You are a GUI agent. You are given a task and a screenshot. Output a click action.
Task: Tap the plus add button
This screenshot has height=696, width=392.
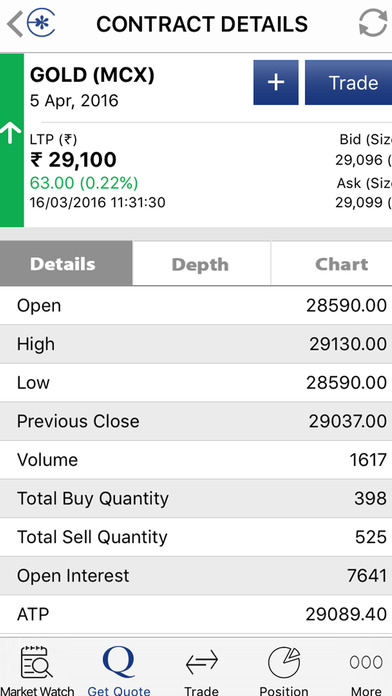point(276,83)
